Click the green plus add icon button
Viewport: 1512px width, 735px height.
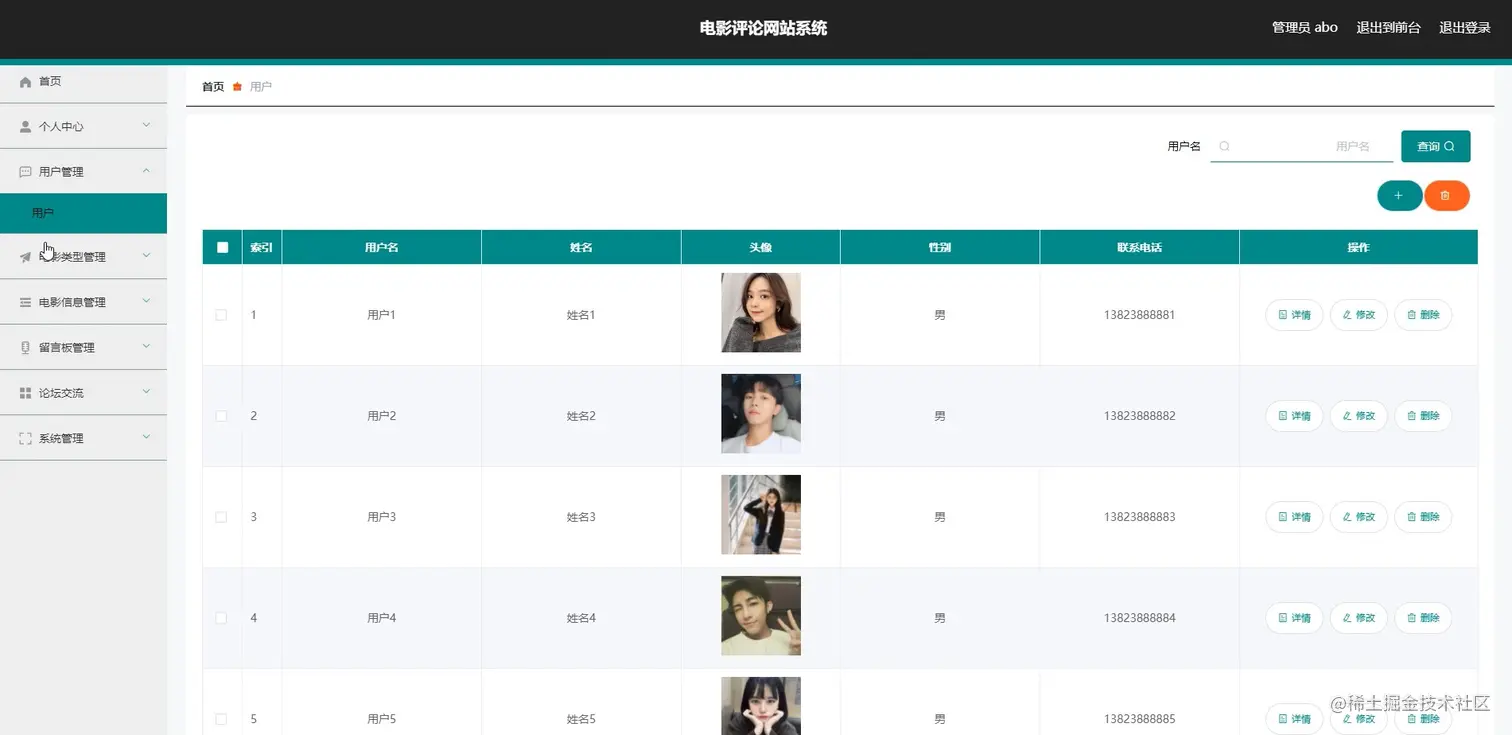tap(1399, 196)
